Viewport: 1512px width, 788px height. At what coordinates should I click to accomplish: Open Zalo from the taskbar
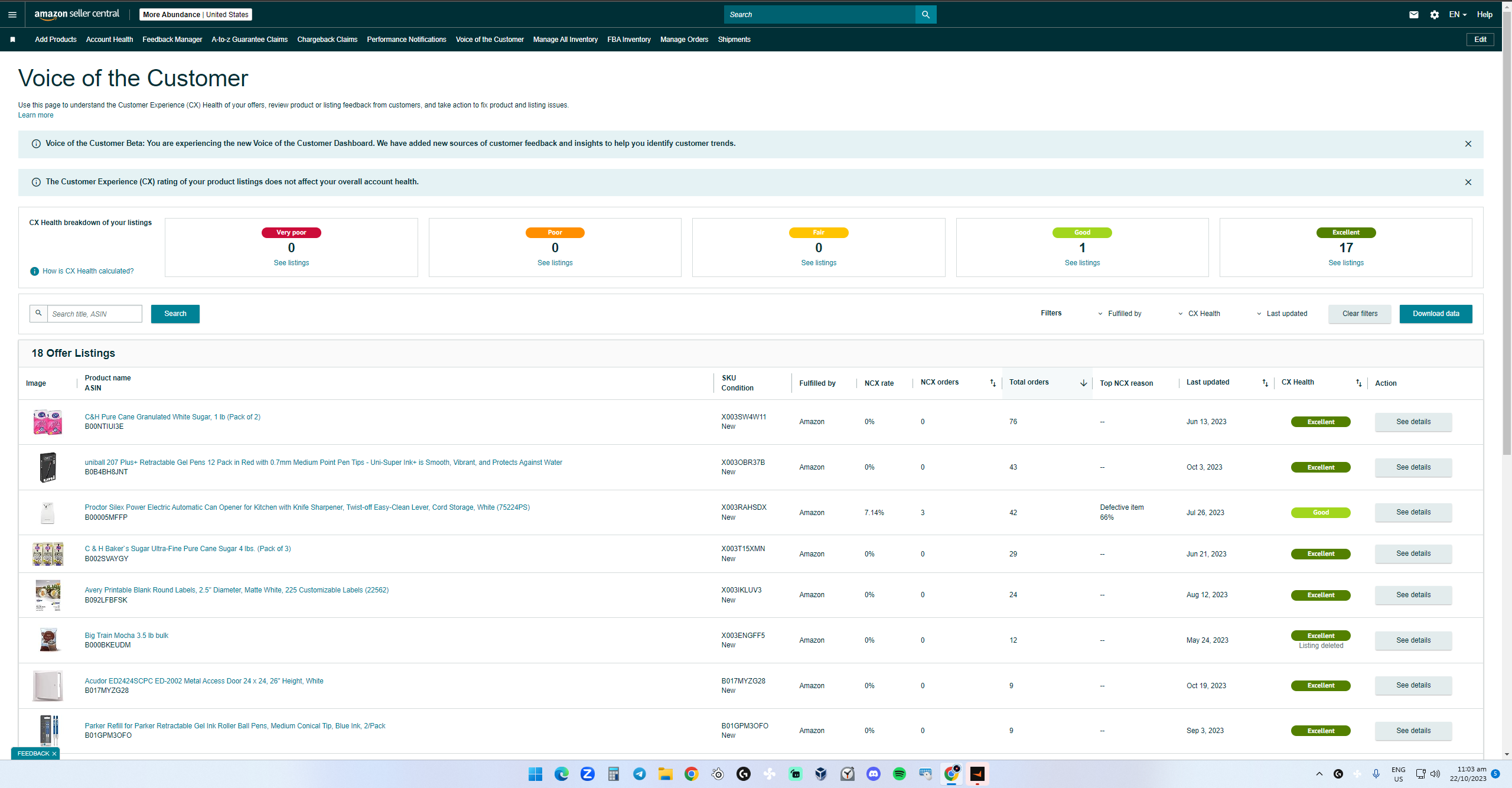587,774
